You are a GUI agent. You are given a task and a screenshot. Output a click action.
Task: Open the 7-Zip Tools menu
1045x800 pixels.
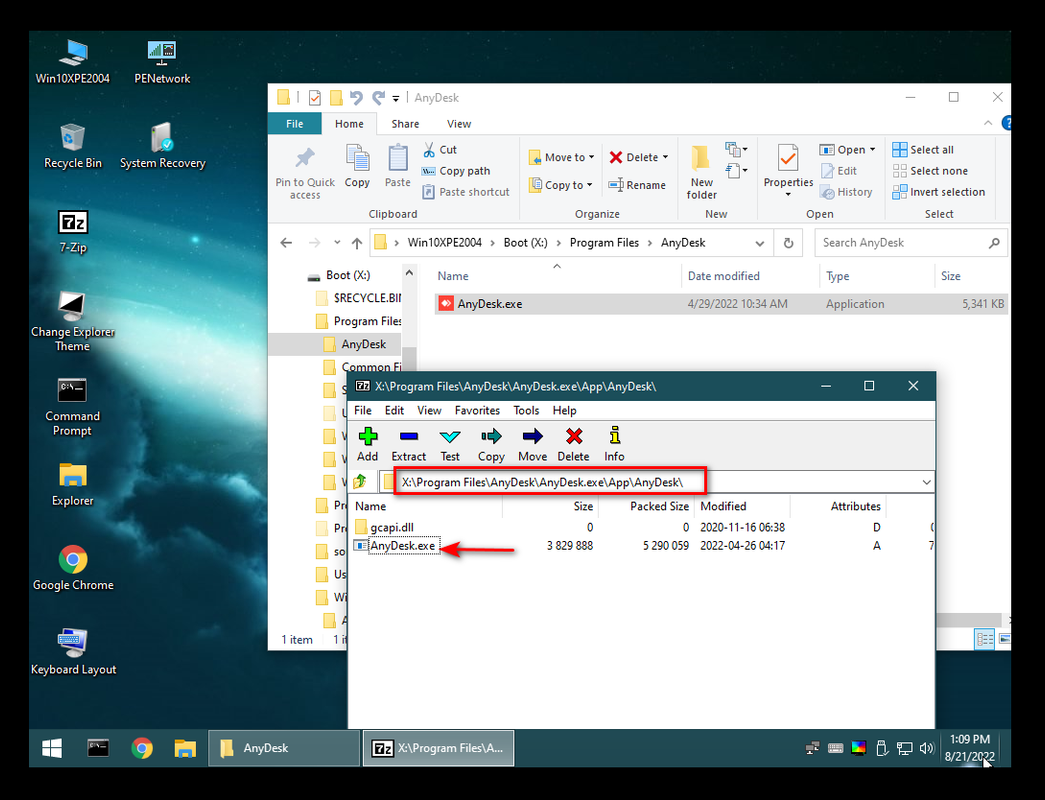click(x=526, y=411)
